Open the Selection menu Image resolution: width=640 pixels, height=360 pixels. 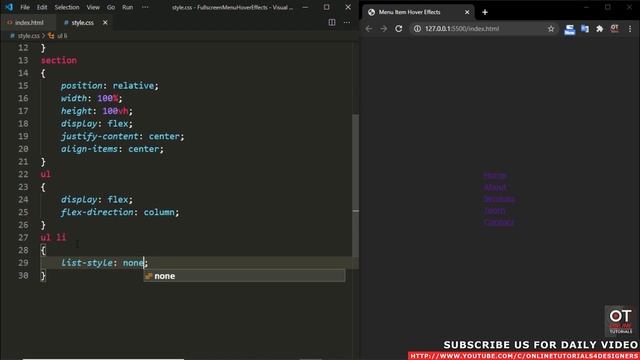[x=67, y=7]
